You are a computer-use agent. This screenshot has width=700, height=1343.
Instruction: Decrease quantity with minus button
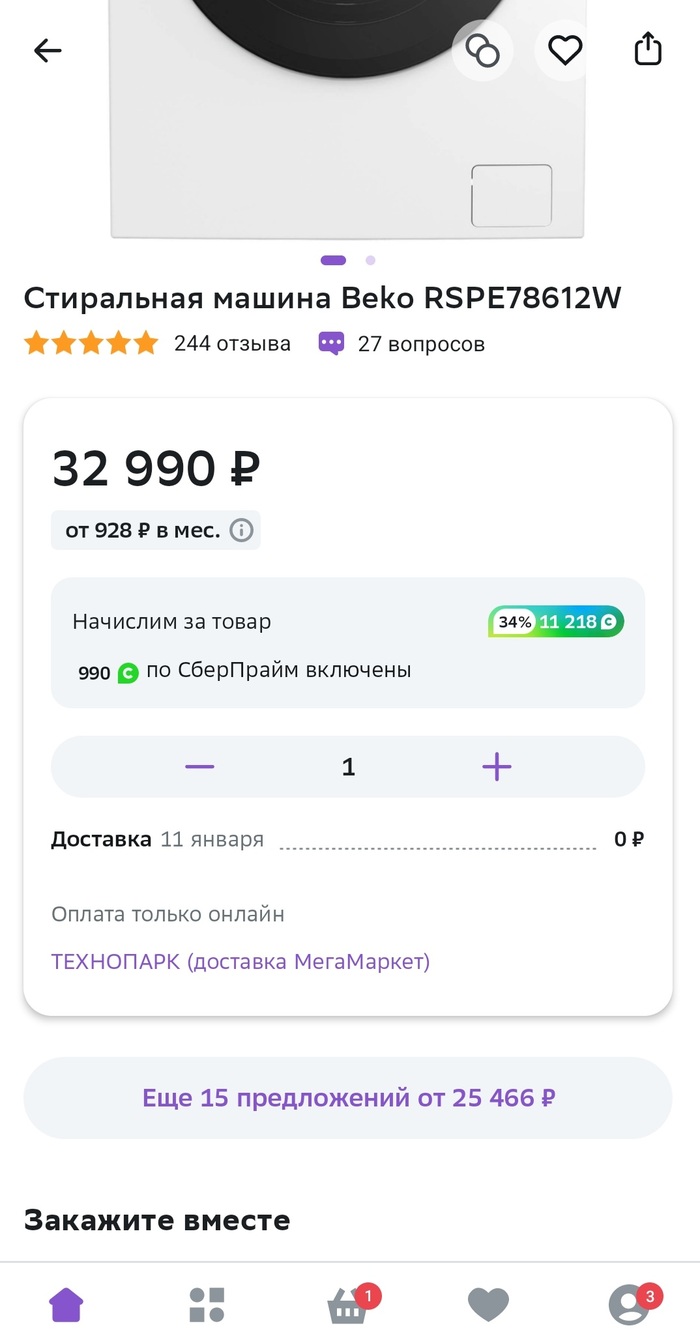[200, 767]
